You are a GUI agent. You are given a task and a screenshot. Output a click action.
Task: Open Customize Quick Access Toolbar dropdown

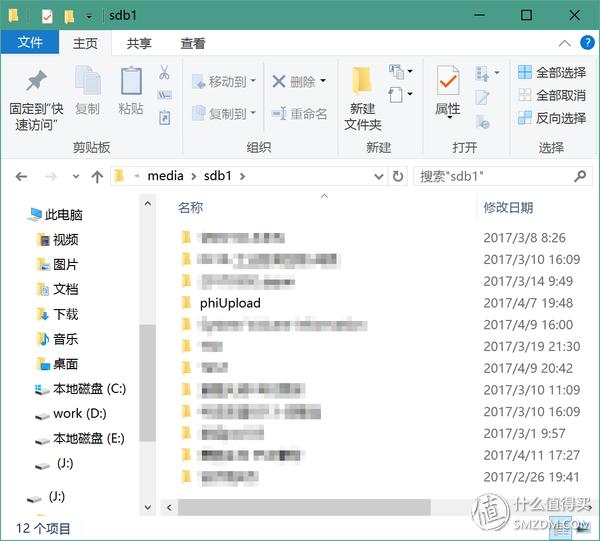click(89, 16)
